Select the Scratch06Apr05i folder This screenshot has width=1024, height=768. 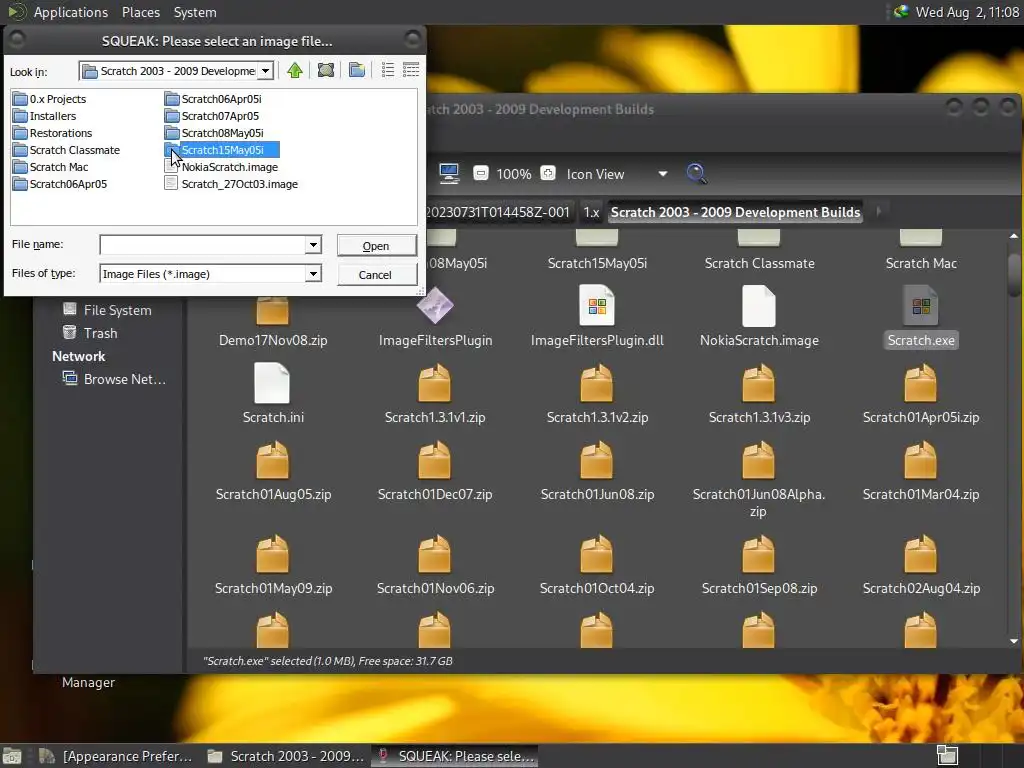[x=214, y=99]
